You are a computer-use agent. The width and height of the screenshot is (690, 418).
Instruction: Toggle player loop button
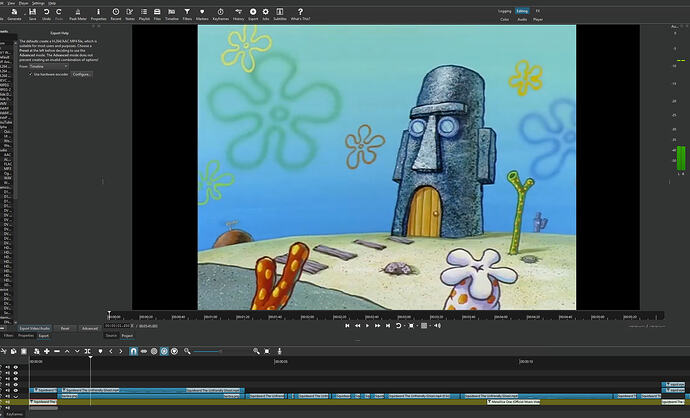coord(398,326)
